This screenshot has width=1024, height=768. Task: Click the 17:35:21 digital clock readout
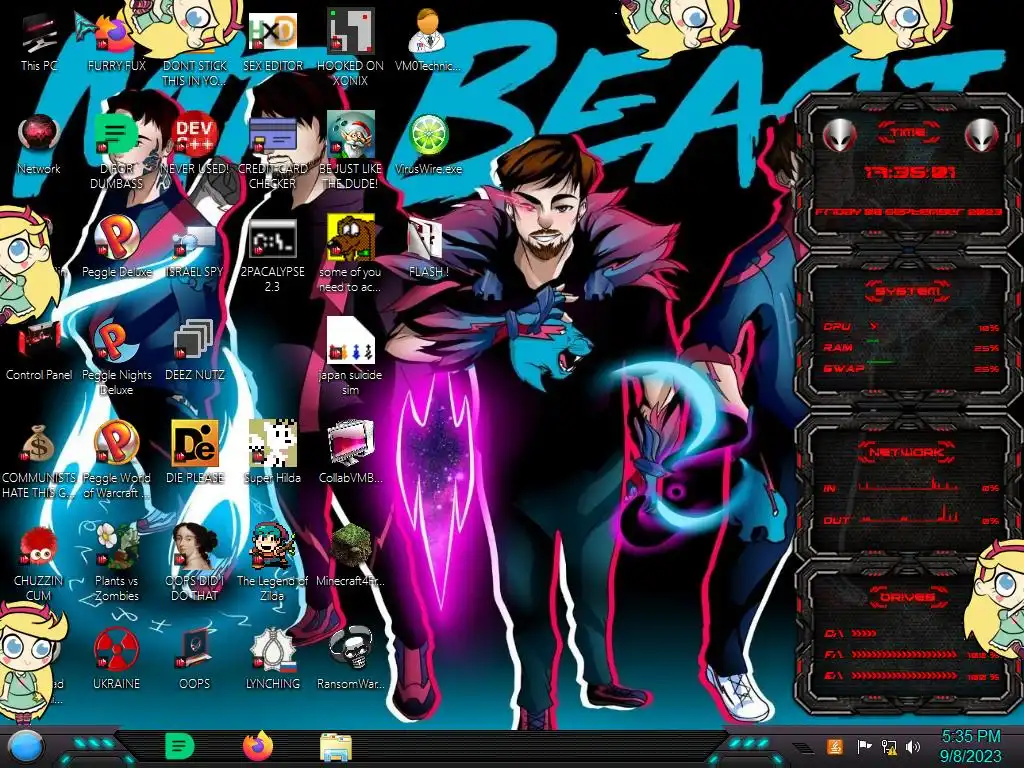909,172
